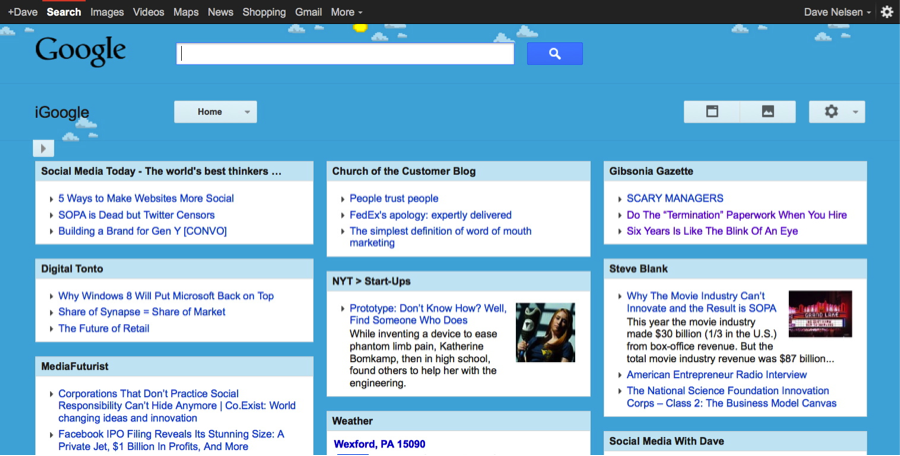Expand the 'SOPA is Dead' item arrow
This screenshot has width=900, height=456.
point(51,216)
